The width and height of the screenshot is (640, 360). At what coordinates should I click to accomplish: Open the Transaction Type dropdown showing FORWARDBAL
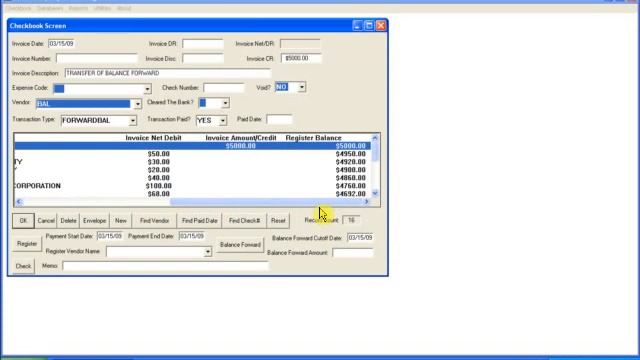(133, 121)
